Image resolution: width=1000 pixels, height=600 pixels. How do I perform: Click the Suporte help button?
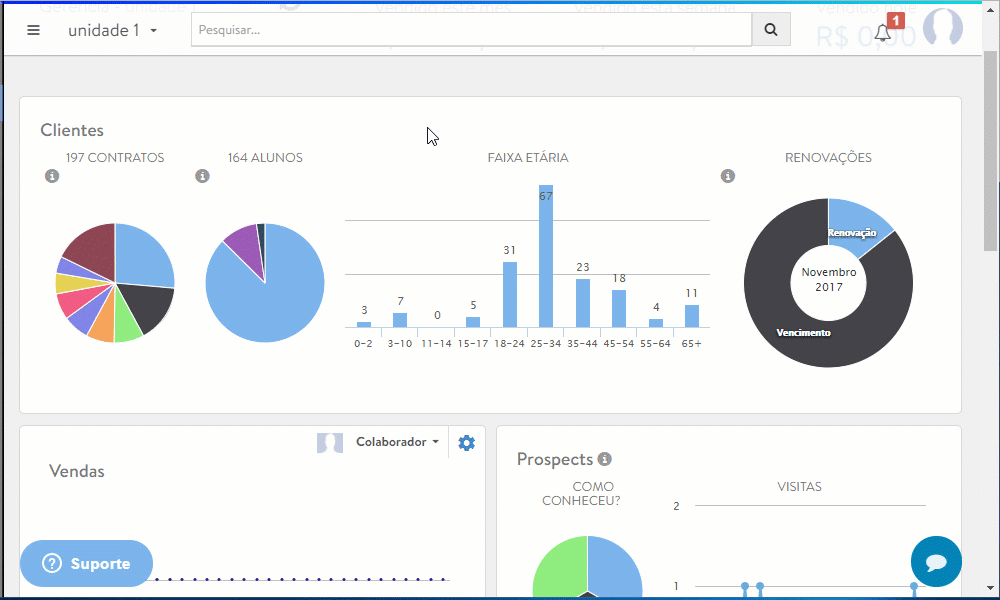(86, 564)
